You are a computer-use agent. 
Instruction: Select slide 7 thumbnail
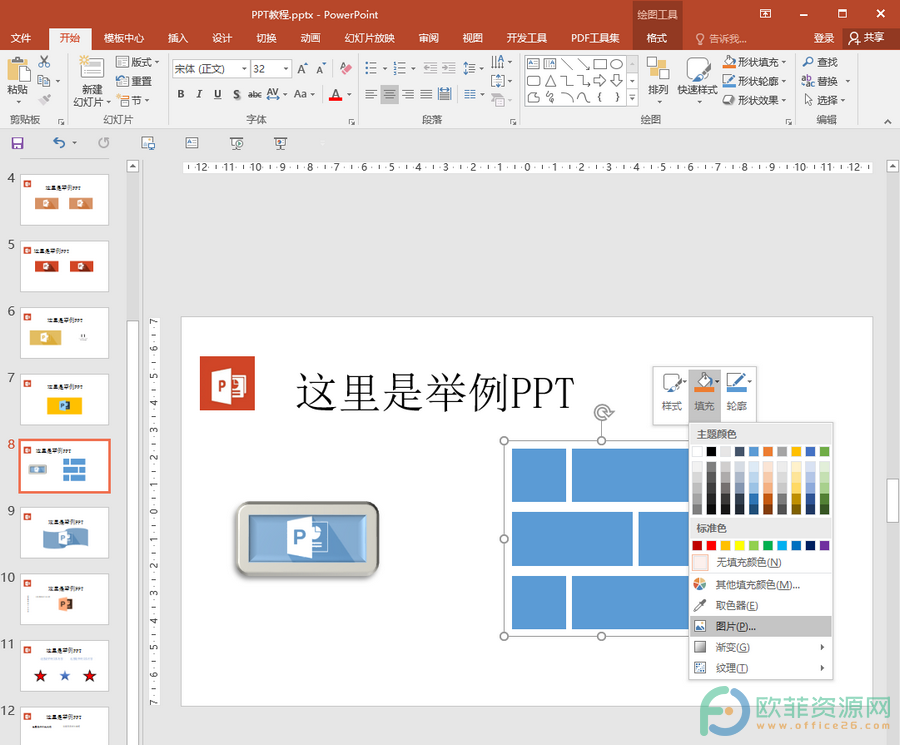64,399
